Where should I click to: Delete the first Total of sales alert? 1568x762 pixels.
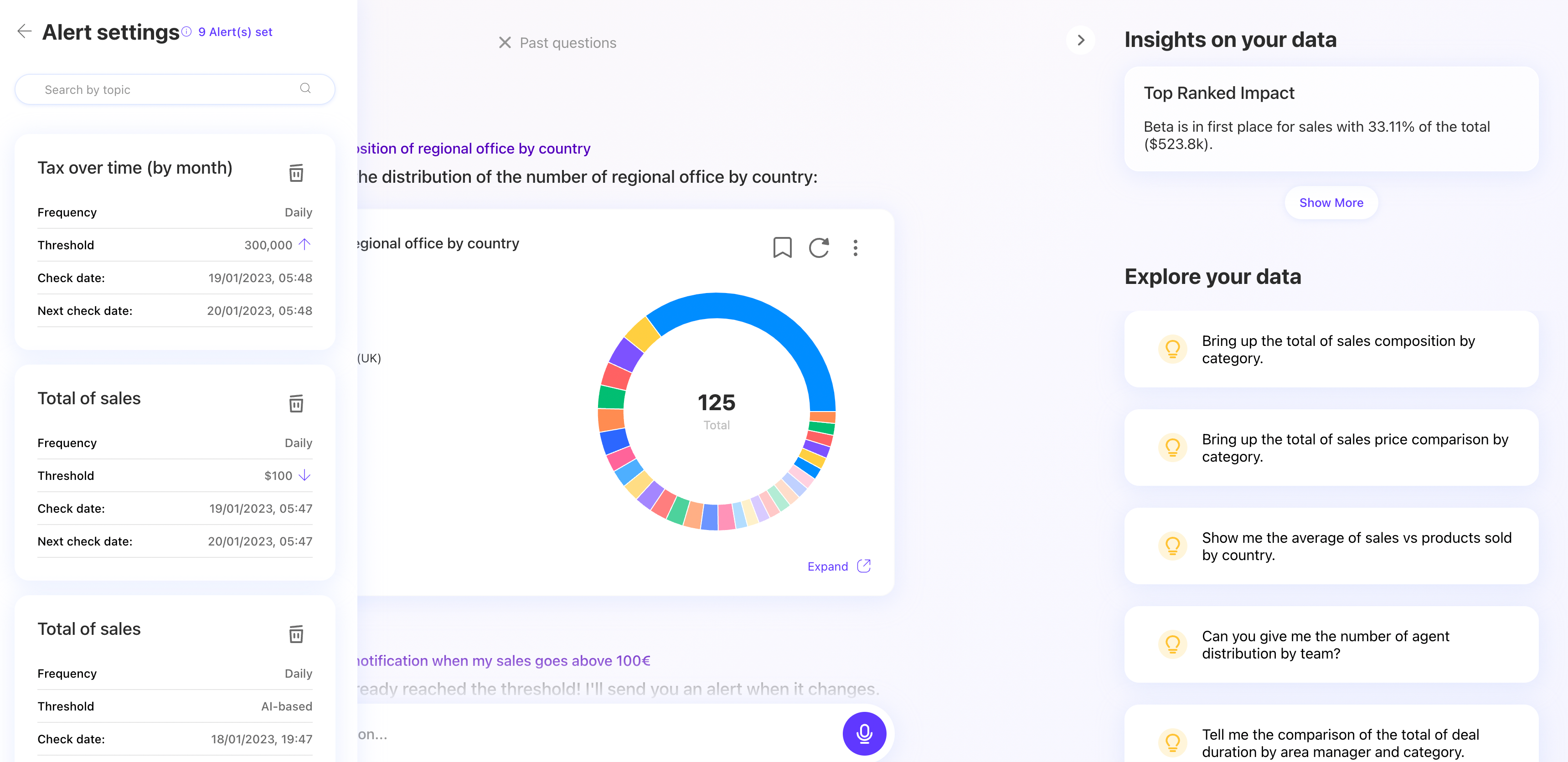(296, 403)
